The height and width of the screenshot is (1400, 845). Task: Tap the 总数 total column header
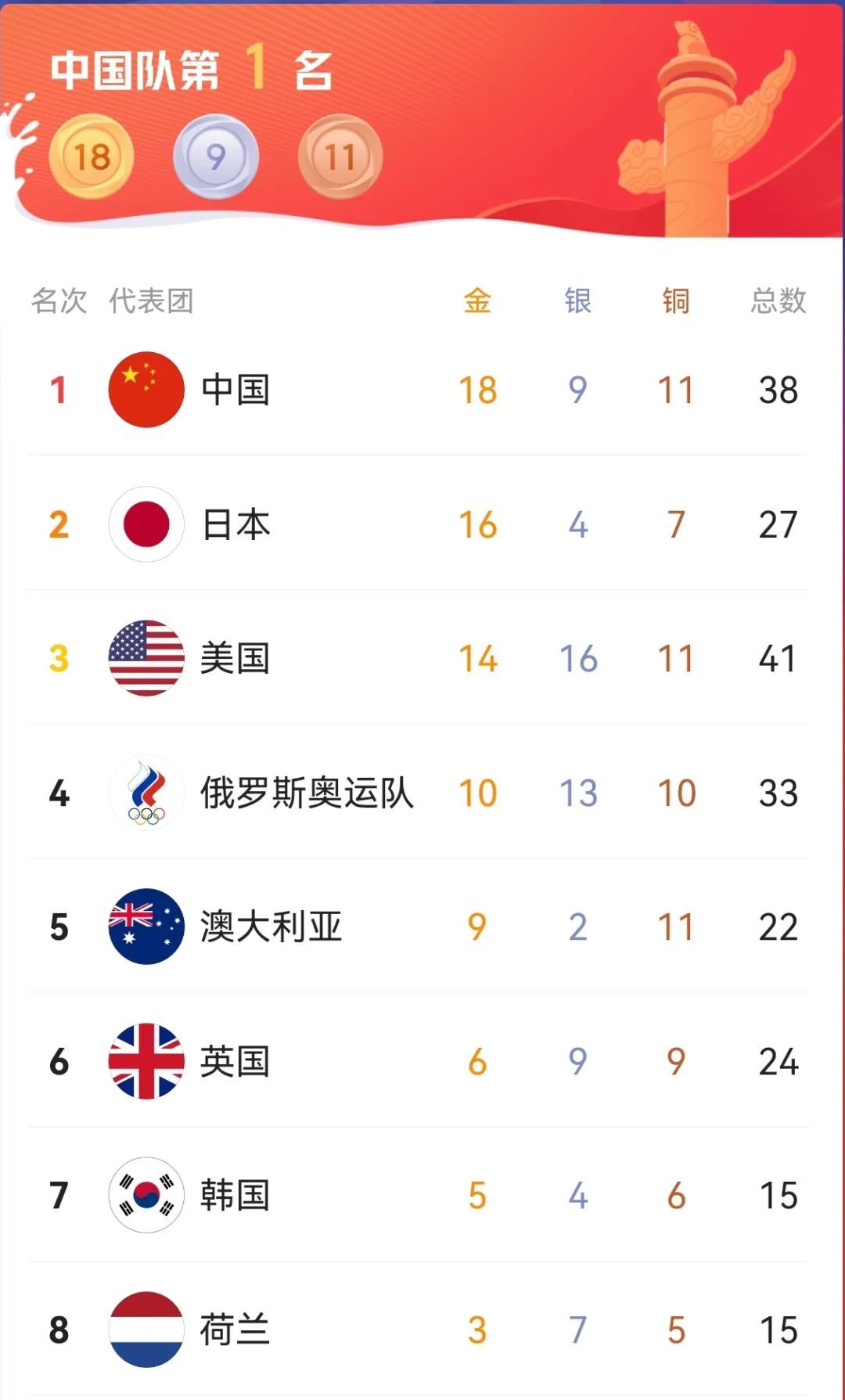point(778,301)
